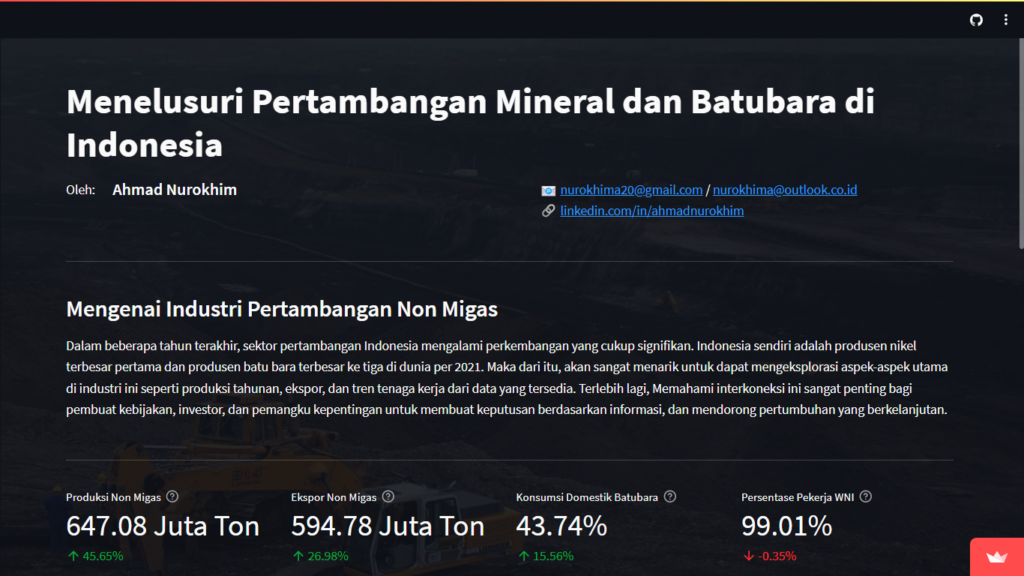Open the three-dot main menu
This screenshot has width=1024, height=576.
click(1006, 20)
